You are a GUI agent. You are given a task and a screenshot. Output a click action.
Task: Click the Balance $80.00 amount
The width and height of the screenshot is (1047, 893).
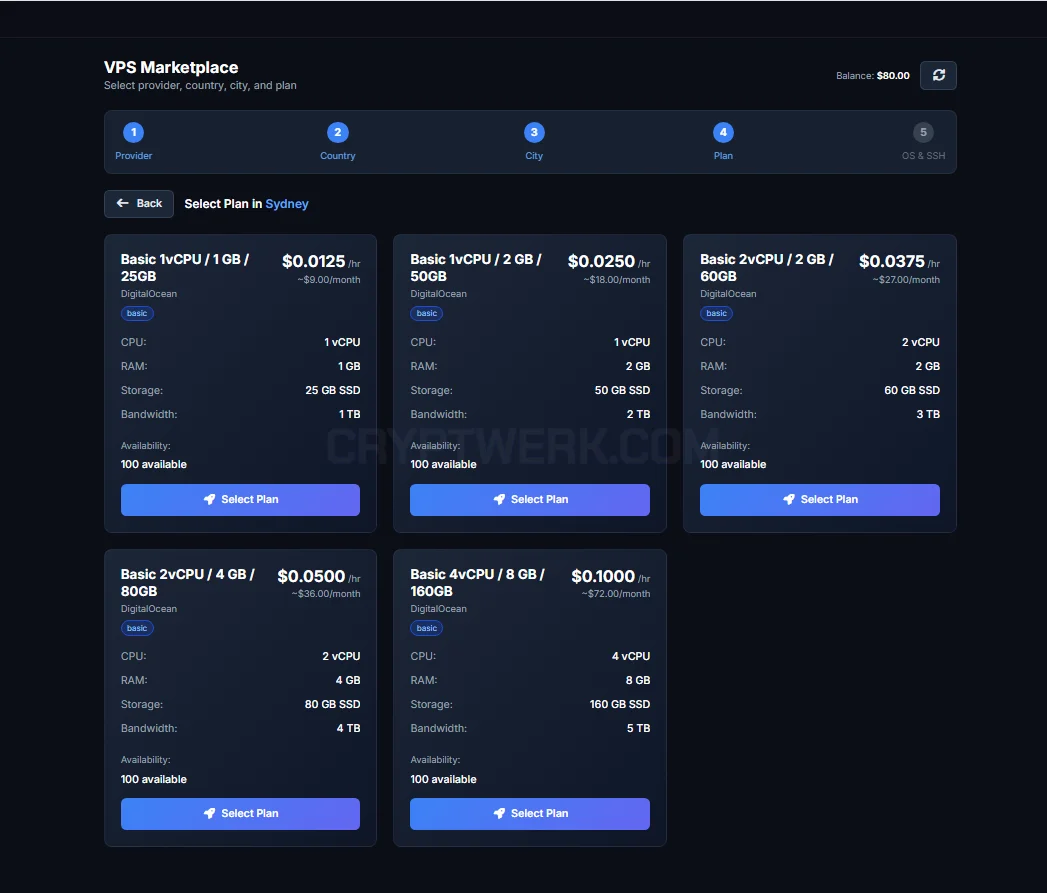pyautogui.click(x=893, y=75)
